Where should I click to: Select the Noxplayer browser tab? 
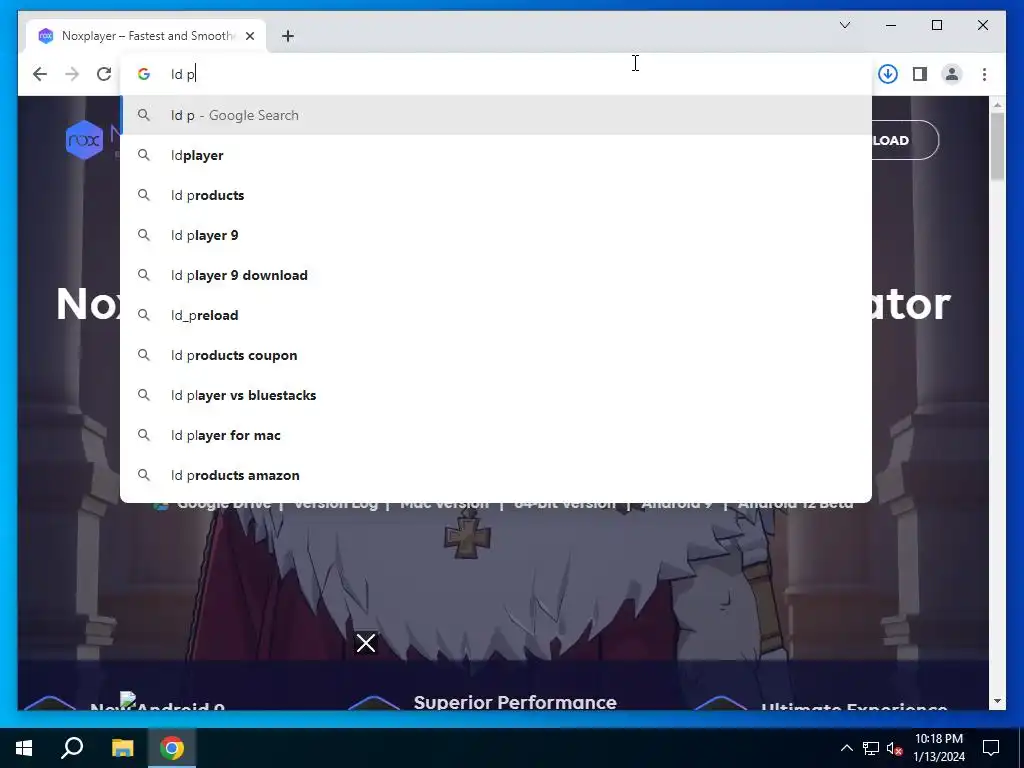(146, 36)
